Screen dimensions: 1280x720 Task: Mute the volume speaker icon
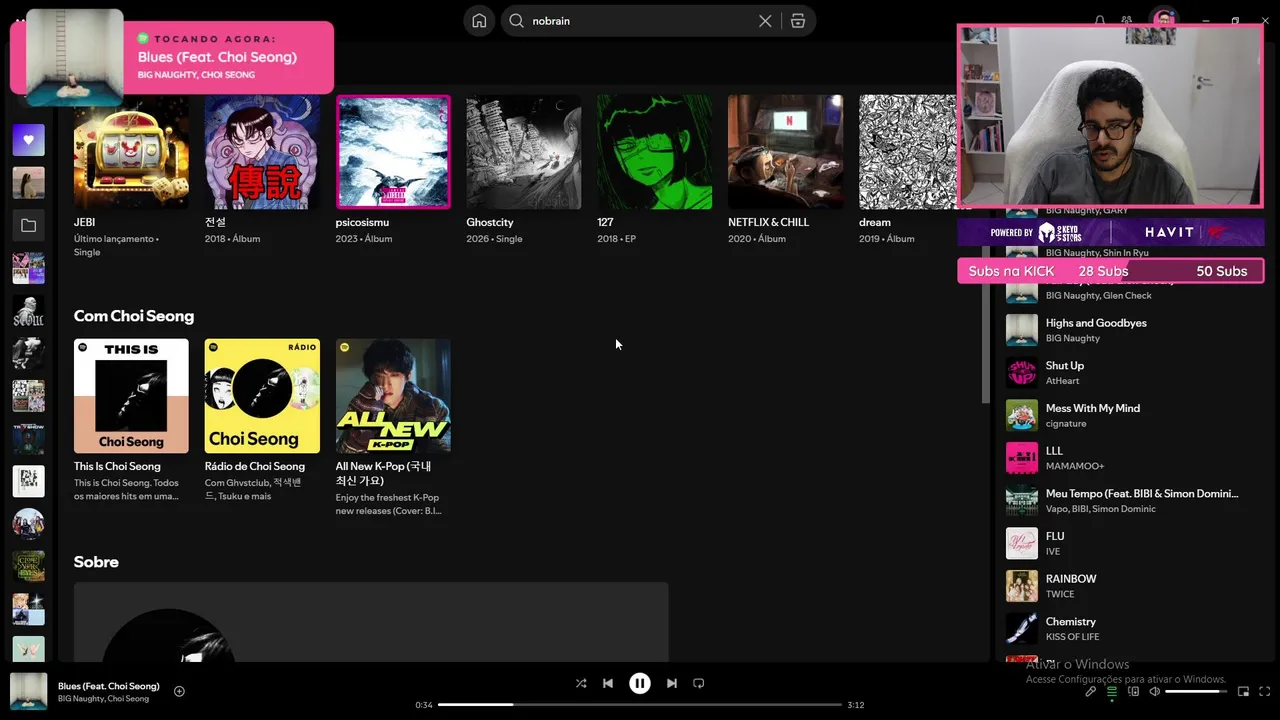pyautogui.click(x=1155, y=691)
